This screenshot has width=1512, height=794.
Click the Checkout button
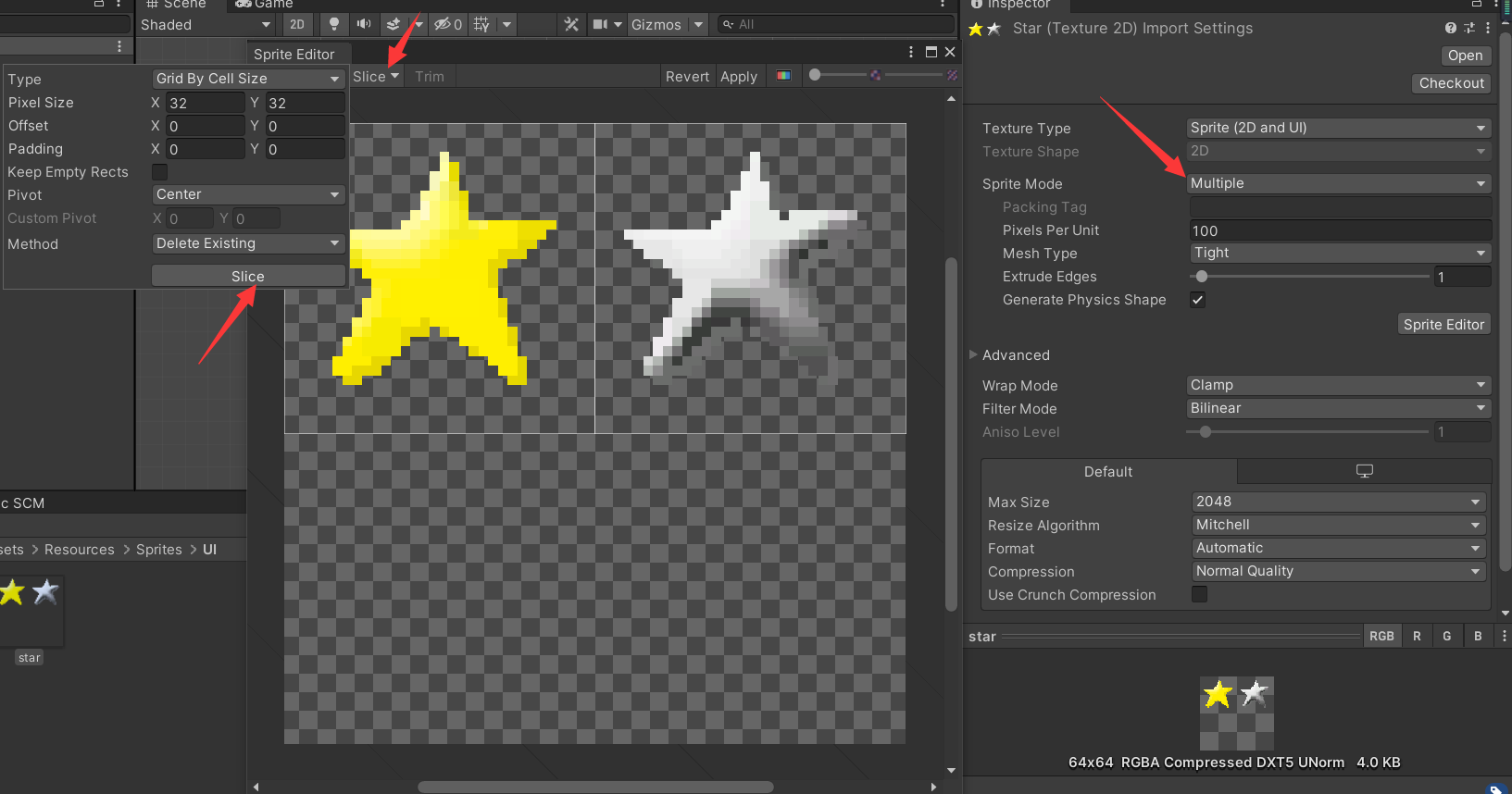[x=1451, y=83]
